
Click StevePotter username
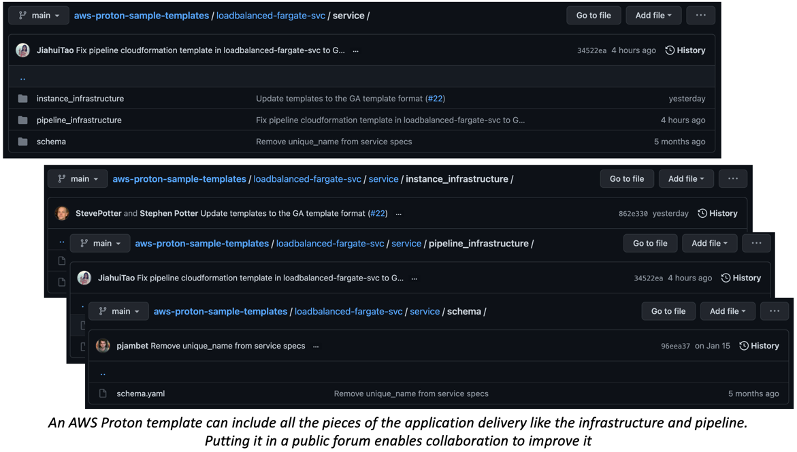98,214
